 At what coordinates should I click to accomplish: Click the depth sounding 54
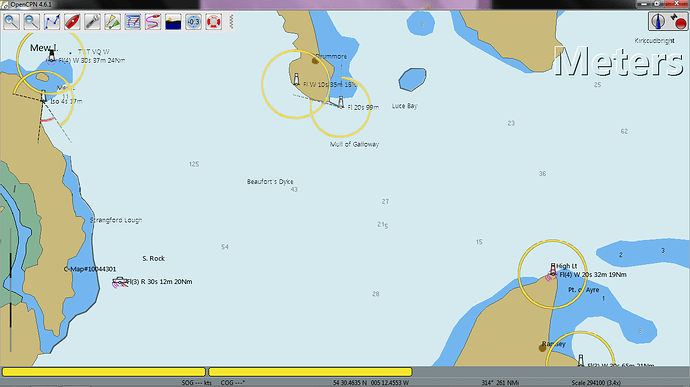(x=225, y=247)
